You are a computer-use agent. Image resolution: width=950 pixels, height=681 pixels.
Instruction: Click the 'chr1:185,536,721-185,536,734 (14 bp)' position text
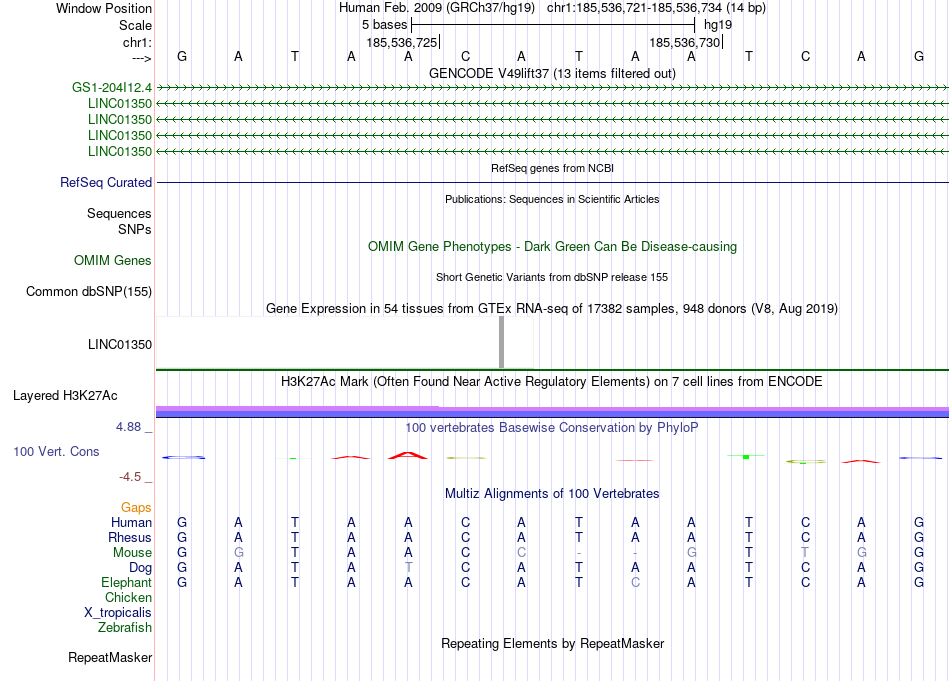click(x=656, y=8)
